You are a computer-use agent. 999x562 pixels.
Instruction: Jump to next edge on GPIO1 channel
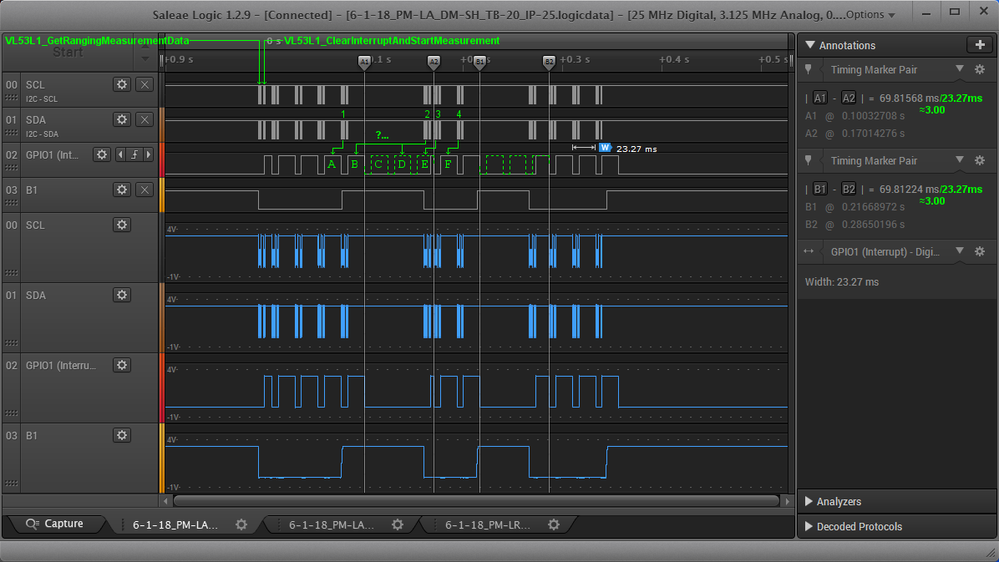(148, 155)
